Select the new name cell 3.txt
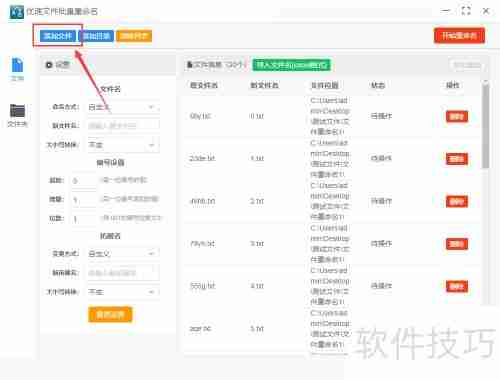This screenshot has height=380, width=500. click(257, 244)
